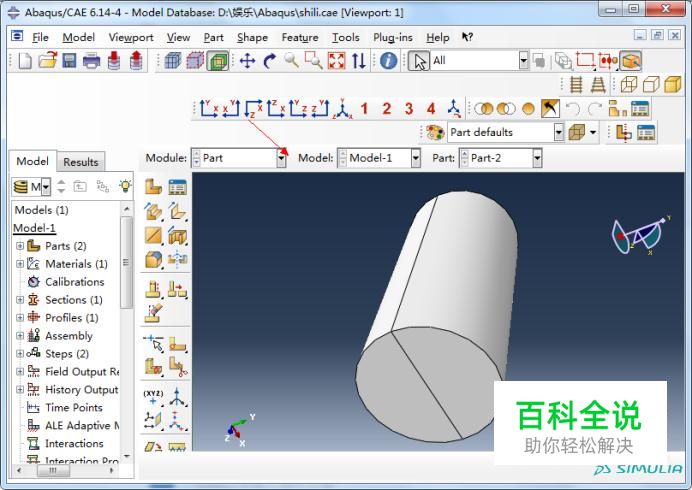Screen dimensions: 692x490
Task: Open model database folder icon
Action: (48, 60)
